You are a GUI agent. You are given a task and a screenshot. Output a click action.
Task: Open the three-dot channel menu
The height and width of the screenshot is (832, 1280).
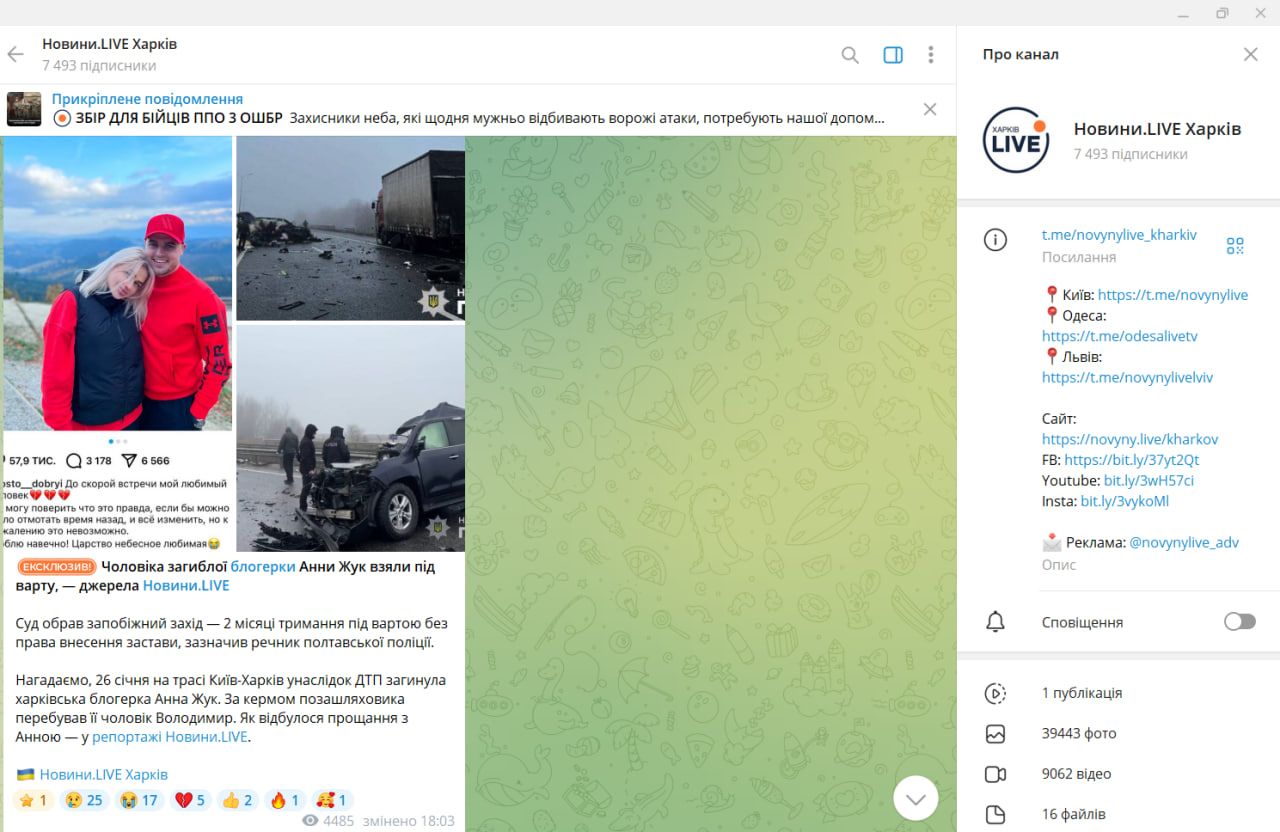(x=931, y=55)
